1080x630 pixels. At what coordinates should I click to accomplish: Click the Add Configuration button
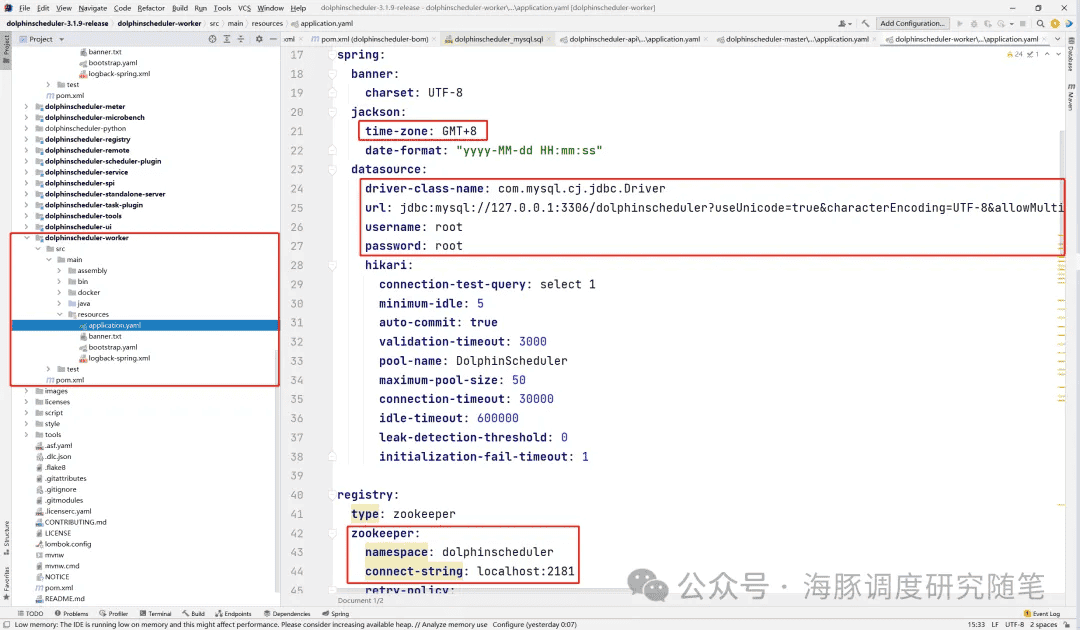coord(912,23)
